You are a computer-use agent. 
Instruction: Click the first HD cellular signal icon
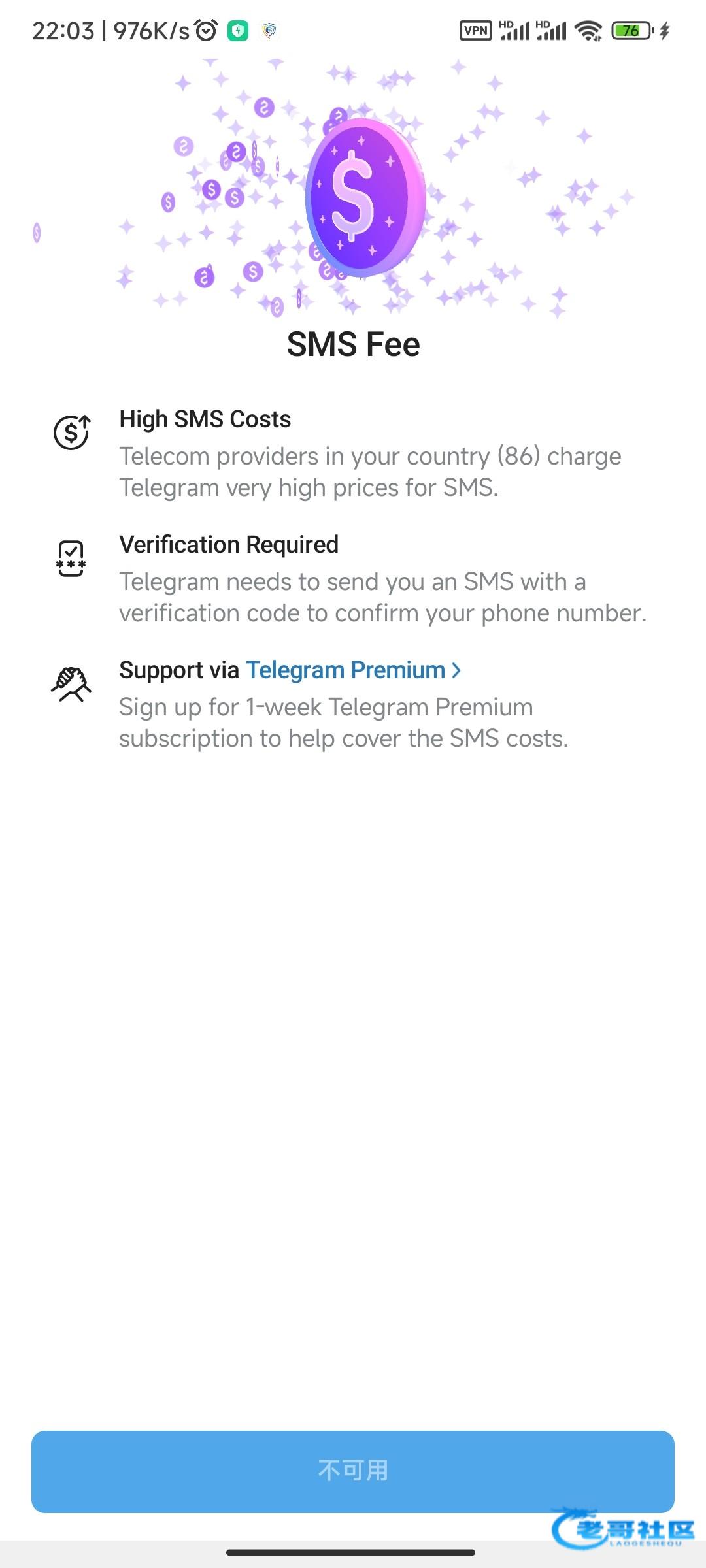[x=514, y=31]
